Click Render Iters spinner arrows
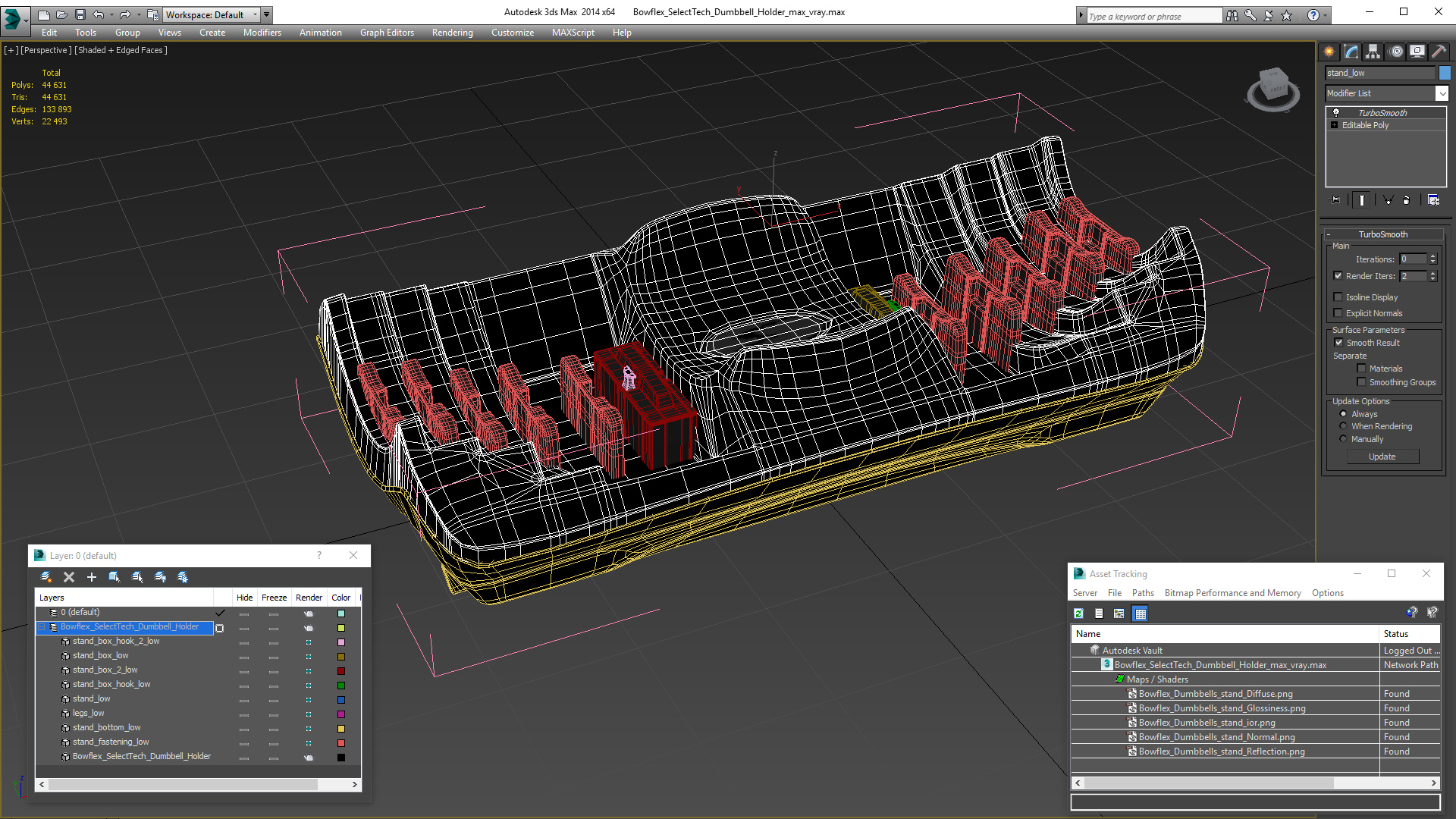Screen dimensions: 1456x819 (1432, 276)
